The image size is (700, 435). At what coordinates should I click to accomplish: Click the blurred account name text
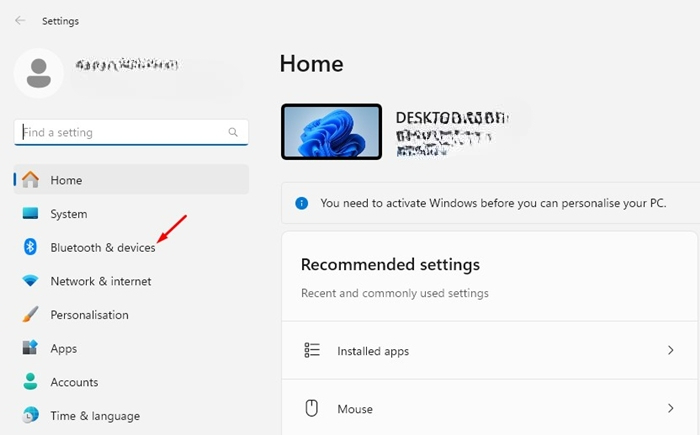127,65
